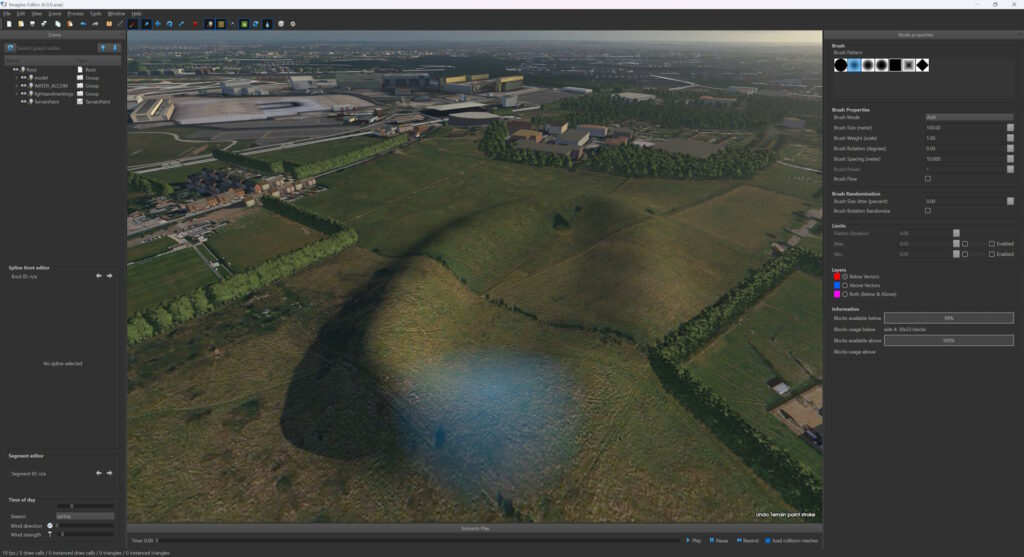Toggle visibility eye of WATER_ACCUM node
This screenshot has height=557, width=1024.
pyautogui.click(x=24, y=86)
